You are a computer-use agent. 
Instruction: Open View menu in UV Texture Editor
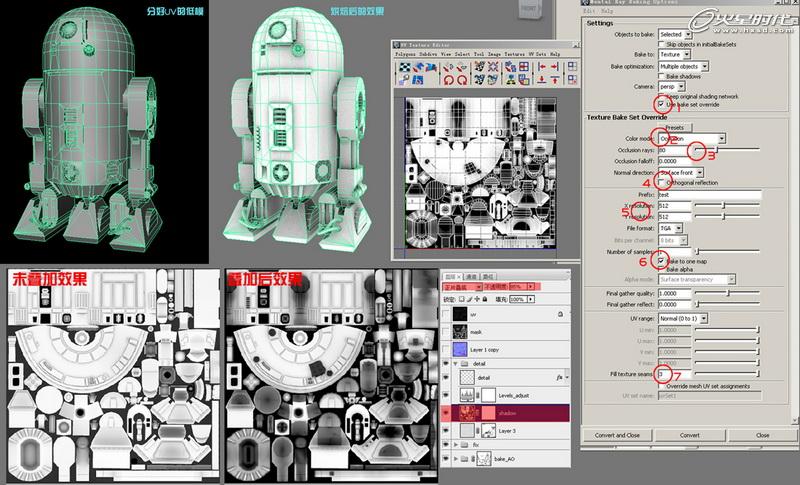tap(446, 54)
